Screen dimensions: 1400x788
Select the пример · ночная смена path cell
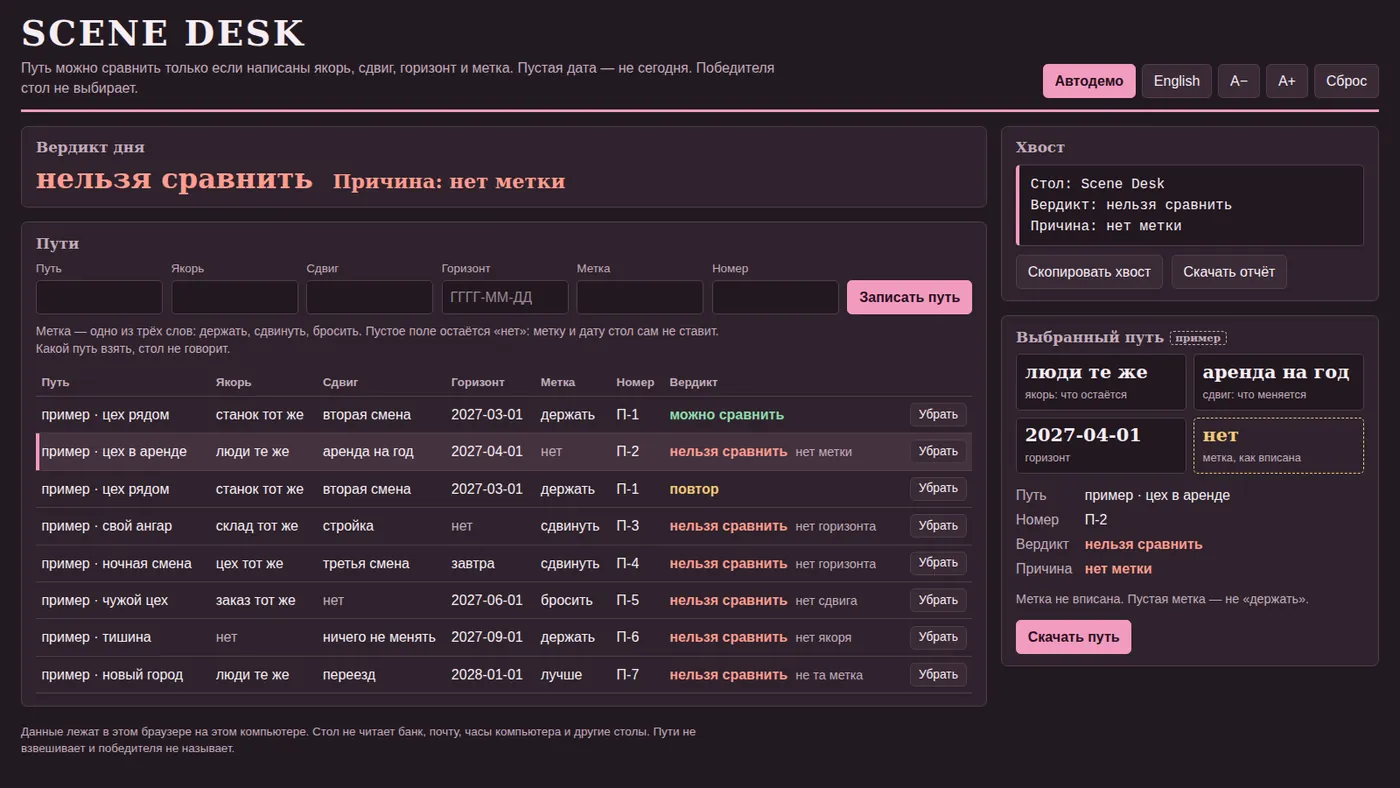(x=116, y=563)
